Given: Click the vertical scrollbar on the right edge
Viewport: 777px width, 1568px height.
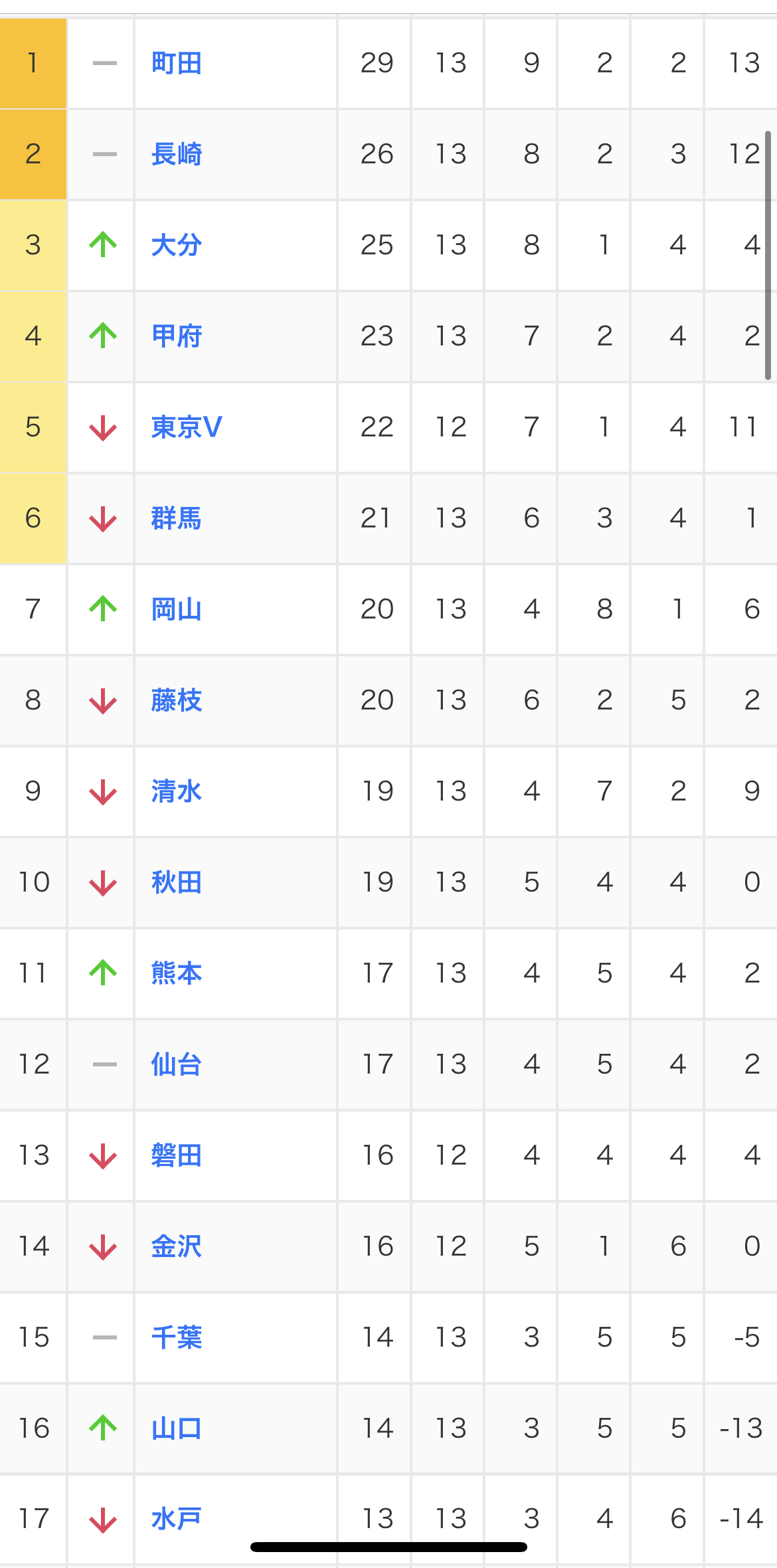Looking at the screenshot, I should 768,256.
